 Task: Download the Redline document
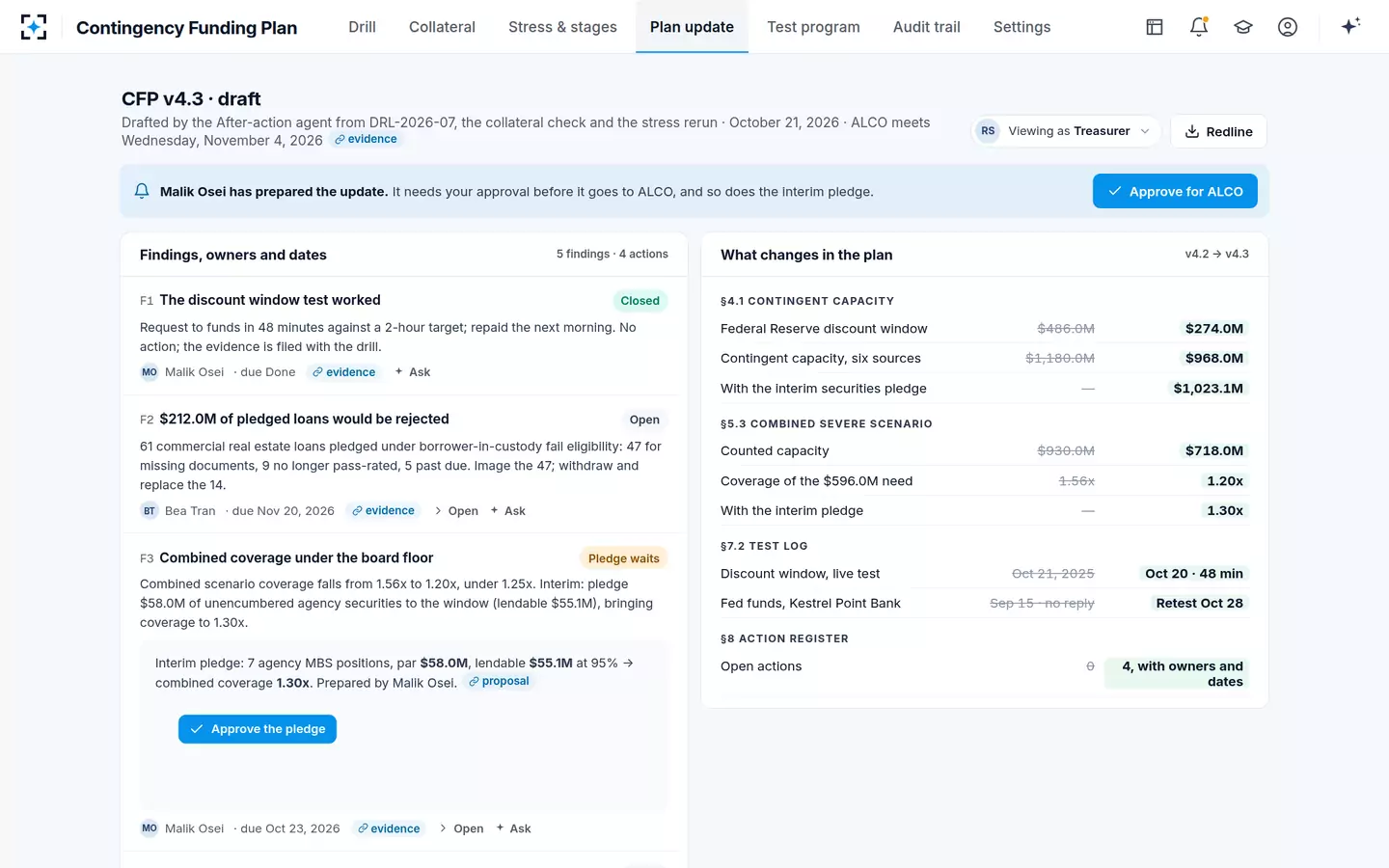click(1218, 131)
